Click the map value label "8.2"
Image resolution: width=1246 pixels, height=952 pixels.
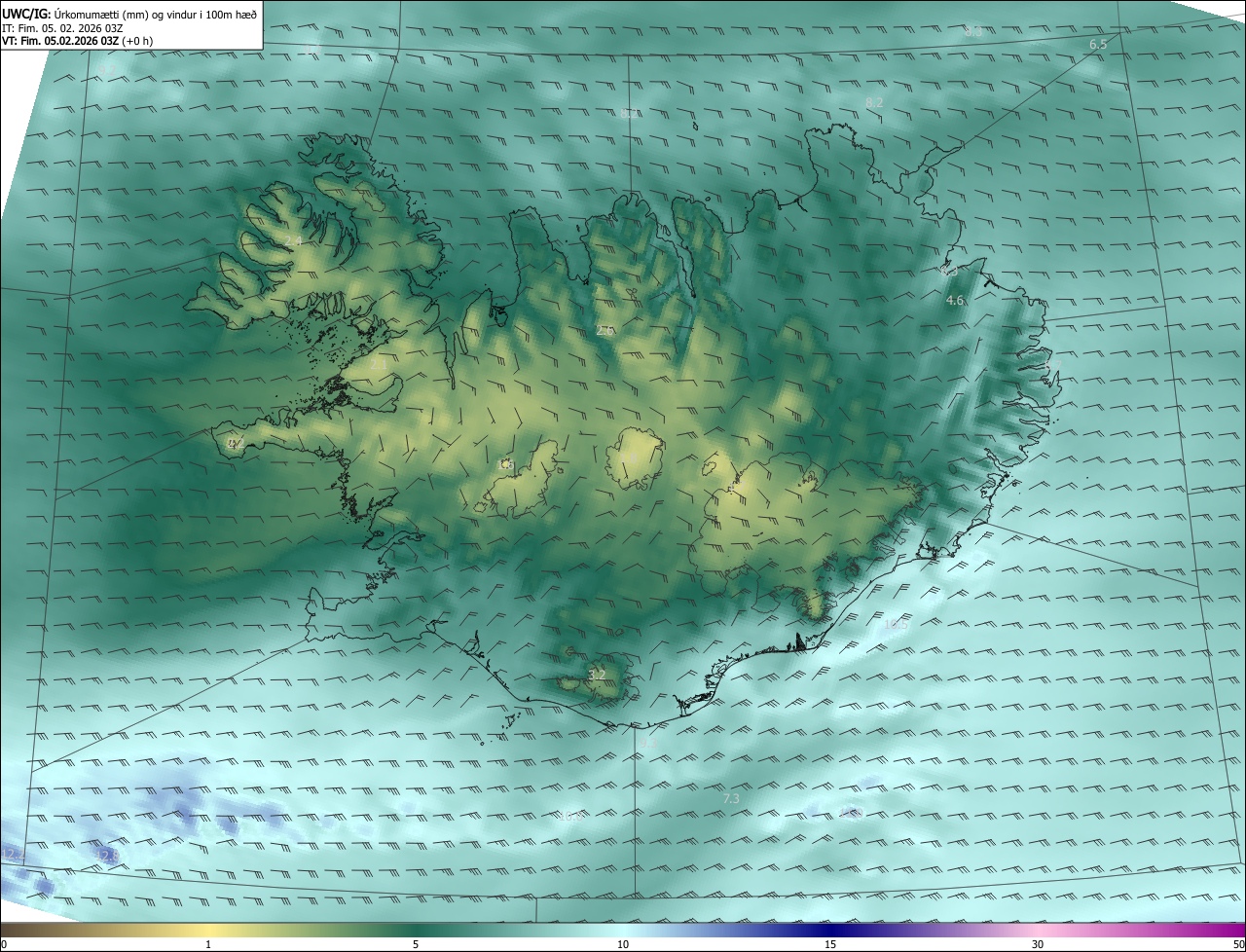pos(874,102)
